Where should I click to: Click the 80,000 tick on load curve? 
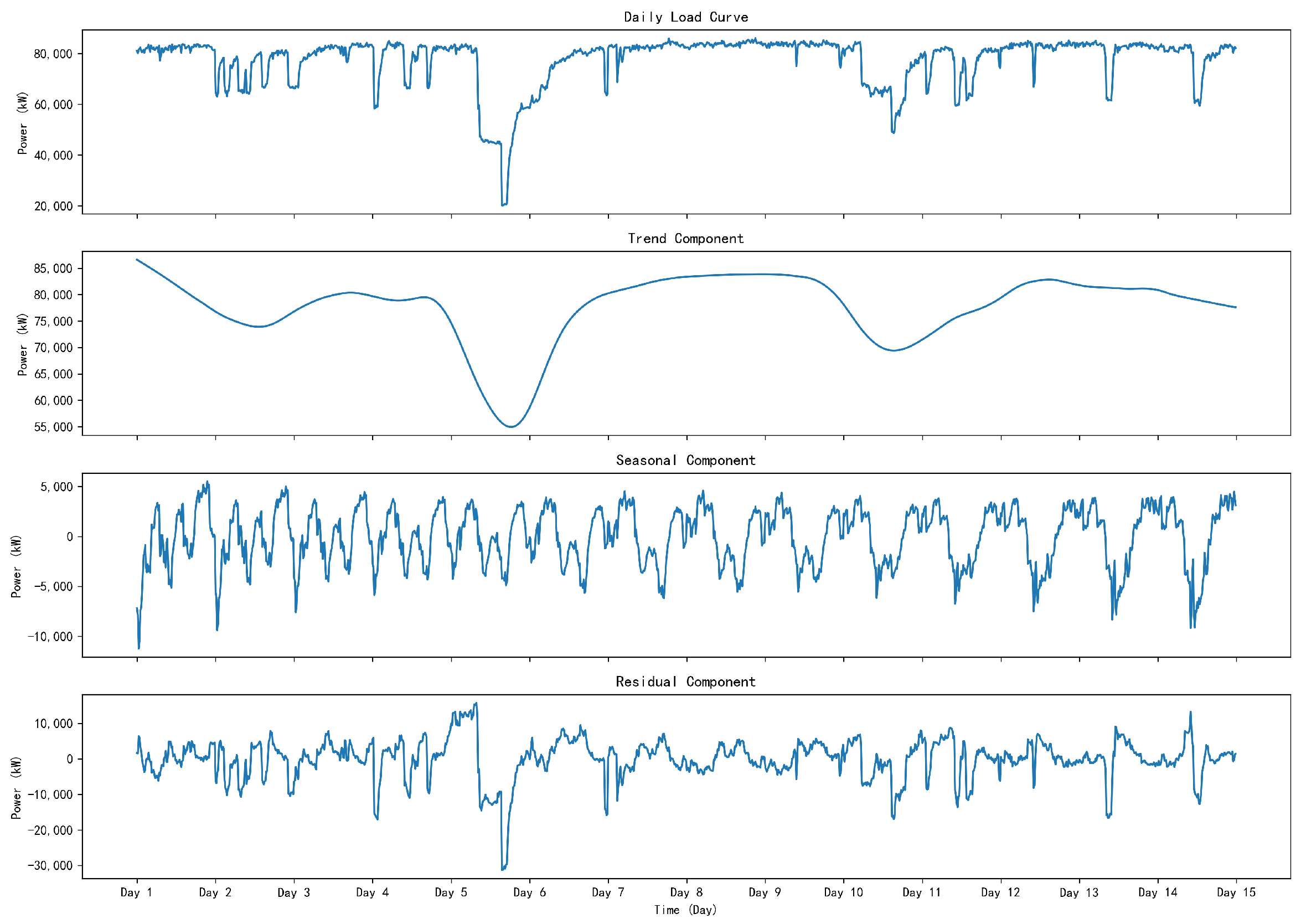point(54,54)
